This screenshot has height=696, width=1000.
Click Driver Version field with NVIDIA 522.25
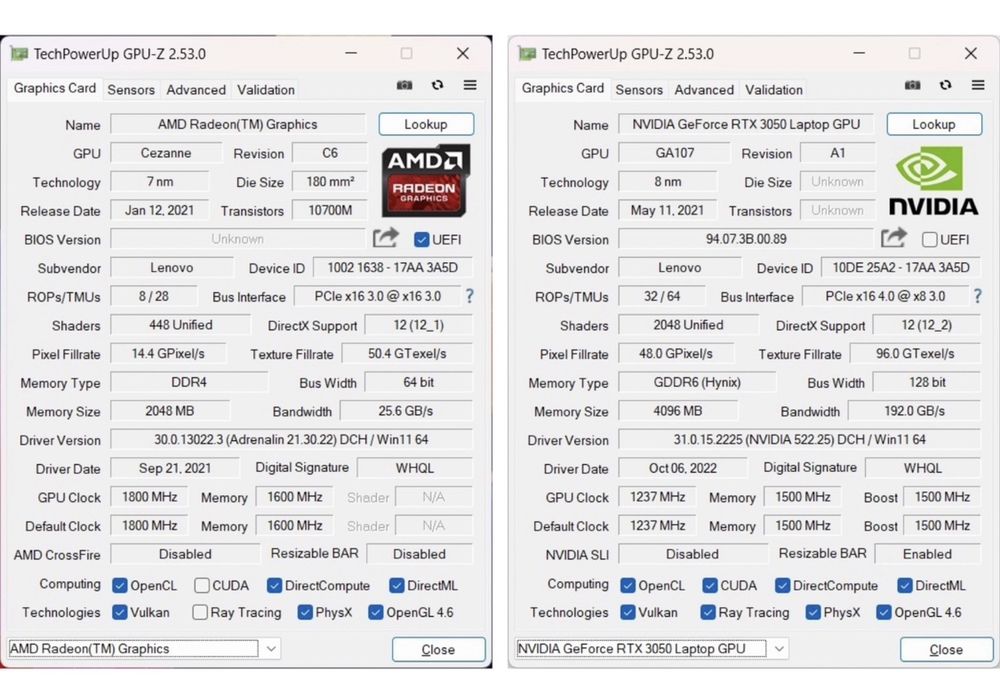(800, 440)
